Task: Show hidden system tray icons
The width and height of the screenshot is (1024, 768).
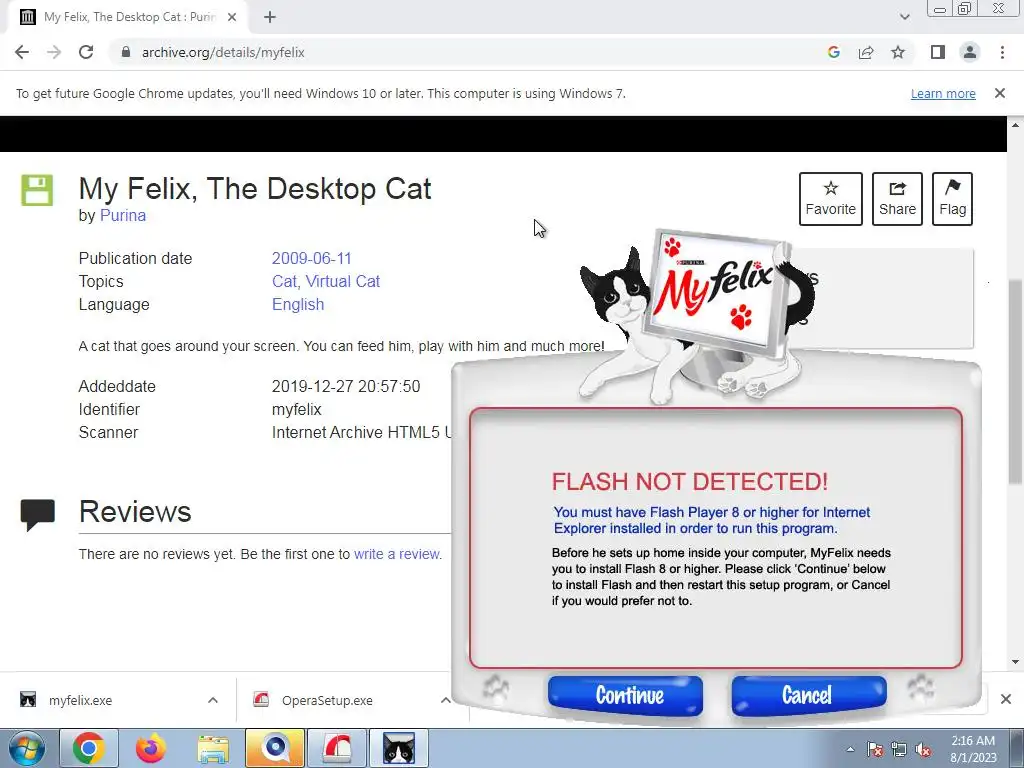Action: click(x=850, y=749)
